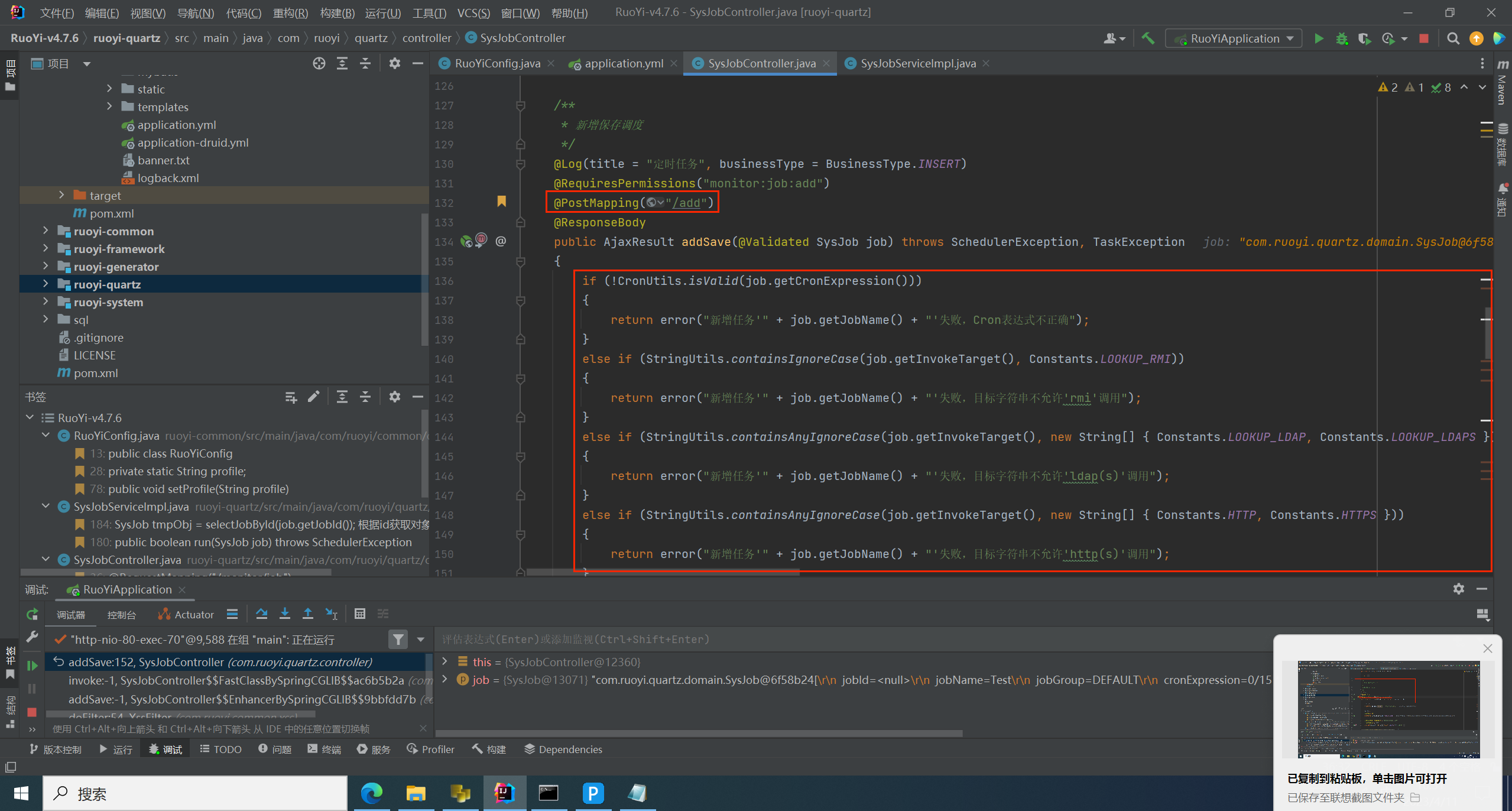
Task: Expand the job variable in debugger
Action: tap(445, 679)
